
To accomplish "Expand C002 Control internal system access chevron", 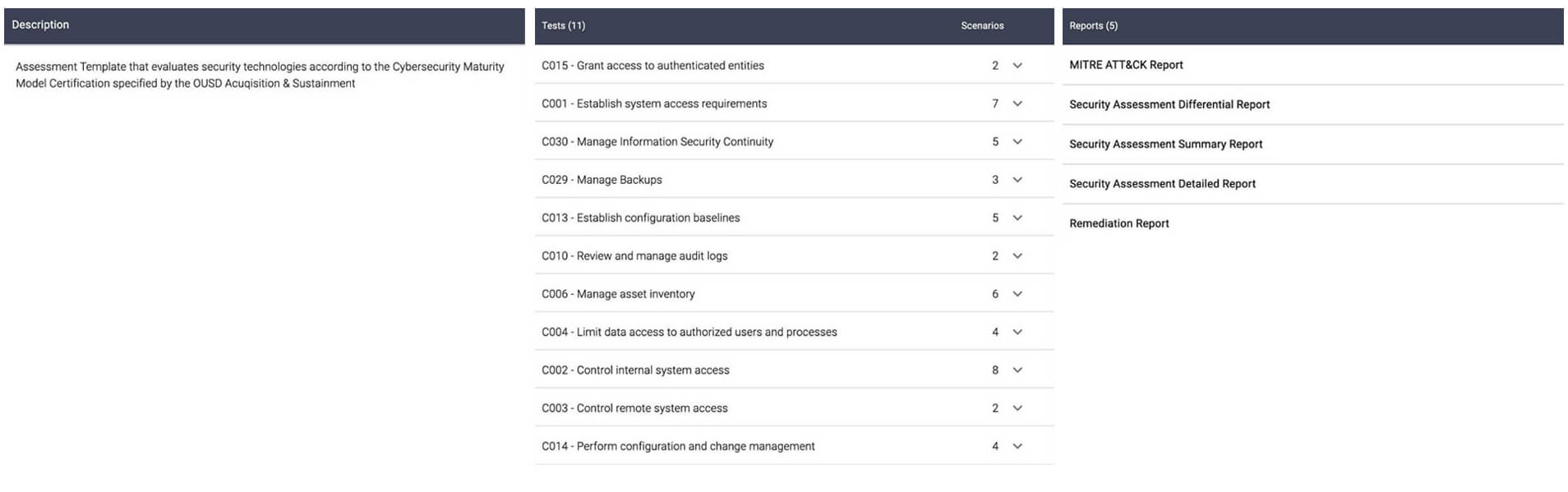I will point(1017,370).
